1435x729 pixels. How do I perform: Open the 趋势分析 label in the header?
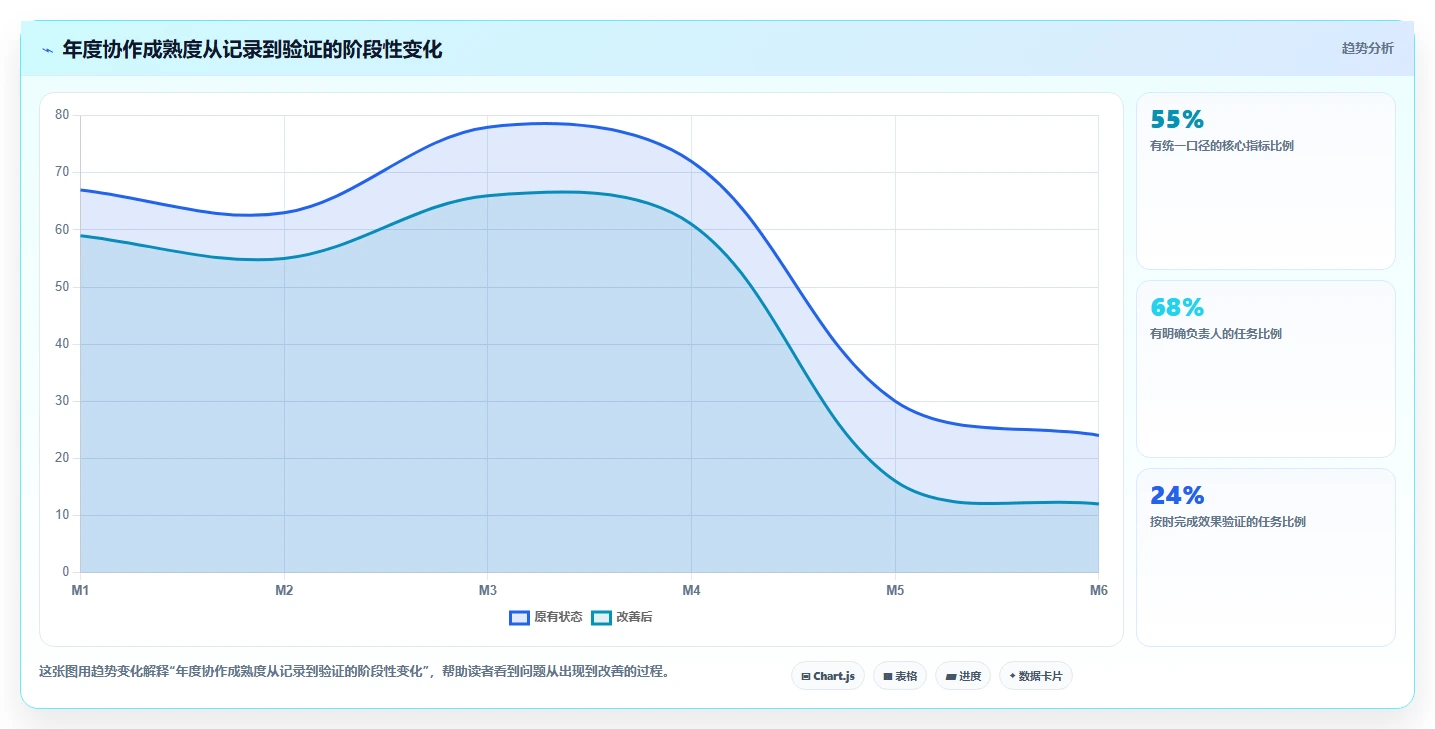pos(1367,49)
